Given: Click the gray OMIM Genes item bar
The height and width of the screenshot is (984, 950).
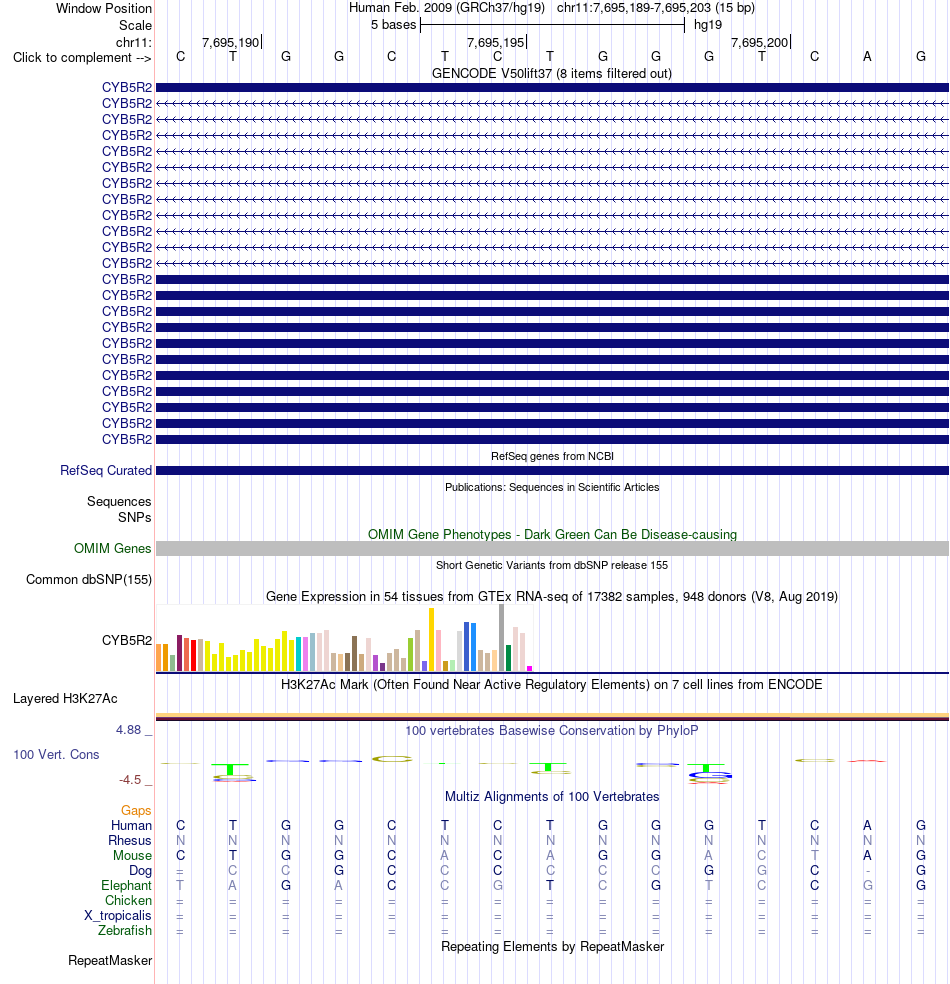Looking at the screenshot, I should tap(552, 548).
